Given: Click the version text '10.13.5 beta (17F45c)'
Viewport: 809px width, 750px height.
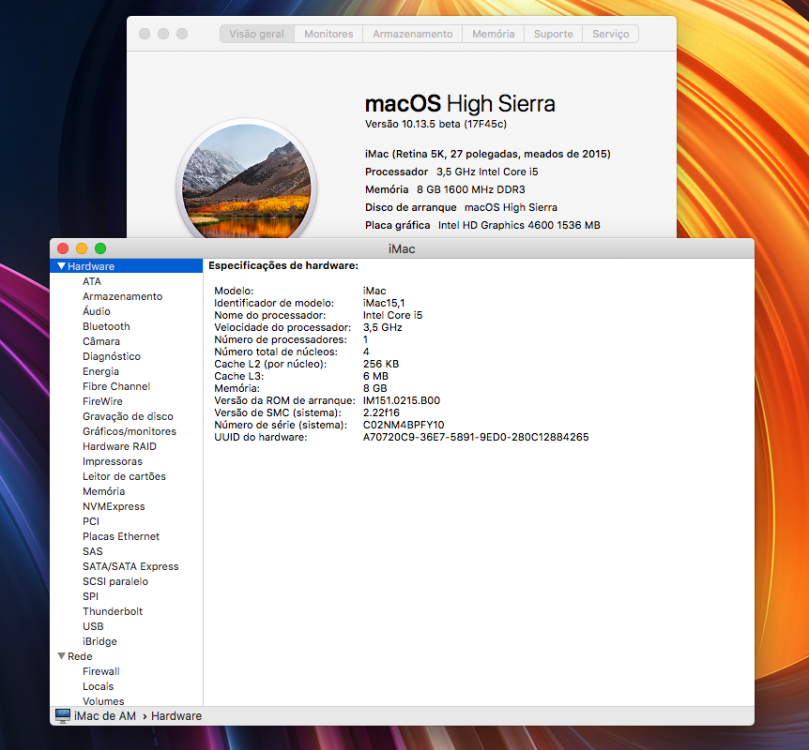Looking at the screenshot, I should coord(454,124).
